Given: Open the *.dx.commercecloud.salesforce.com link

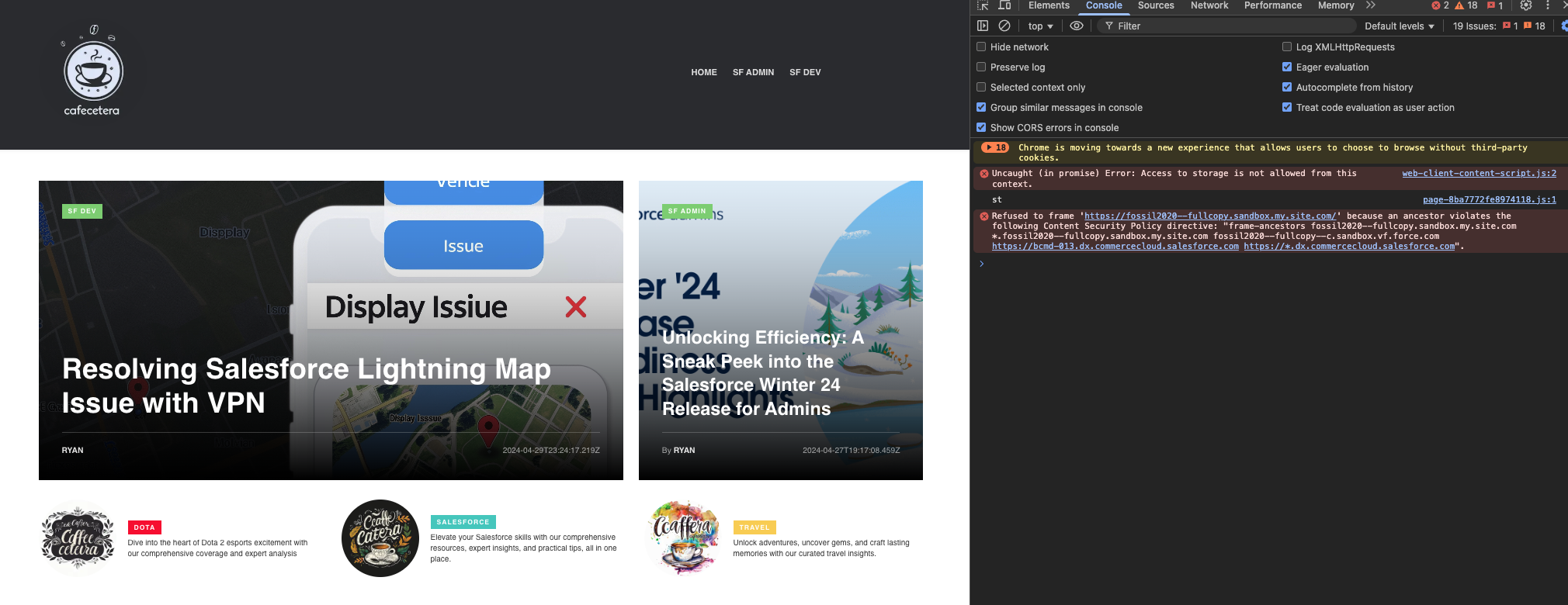Looking at the screenshot, I should (x=1349, y=247).
